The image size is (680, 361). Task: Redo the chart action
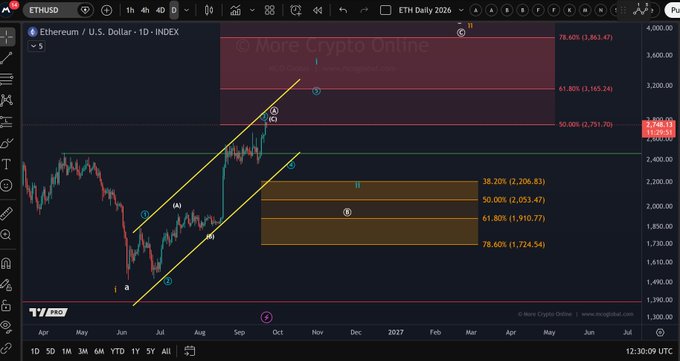click(x=364, y=10)
